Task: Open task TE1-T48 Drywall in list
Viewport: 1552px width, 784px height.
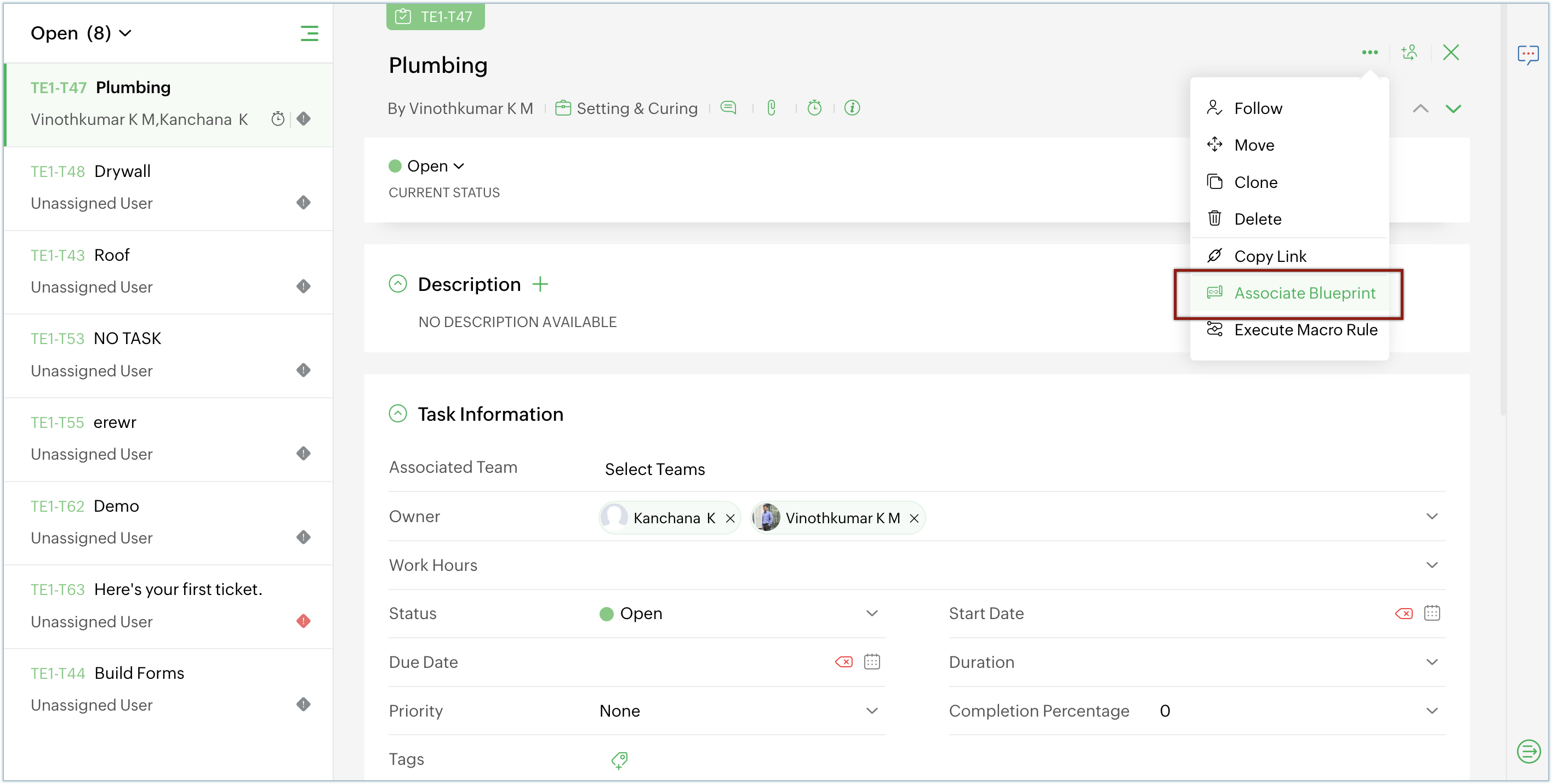Action: click(x=122, y=171)
